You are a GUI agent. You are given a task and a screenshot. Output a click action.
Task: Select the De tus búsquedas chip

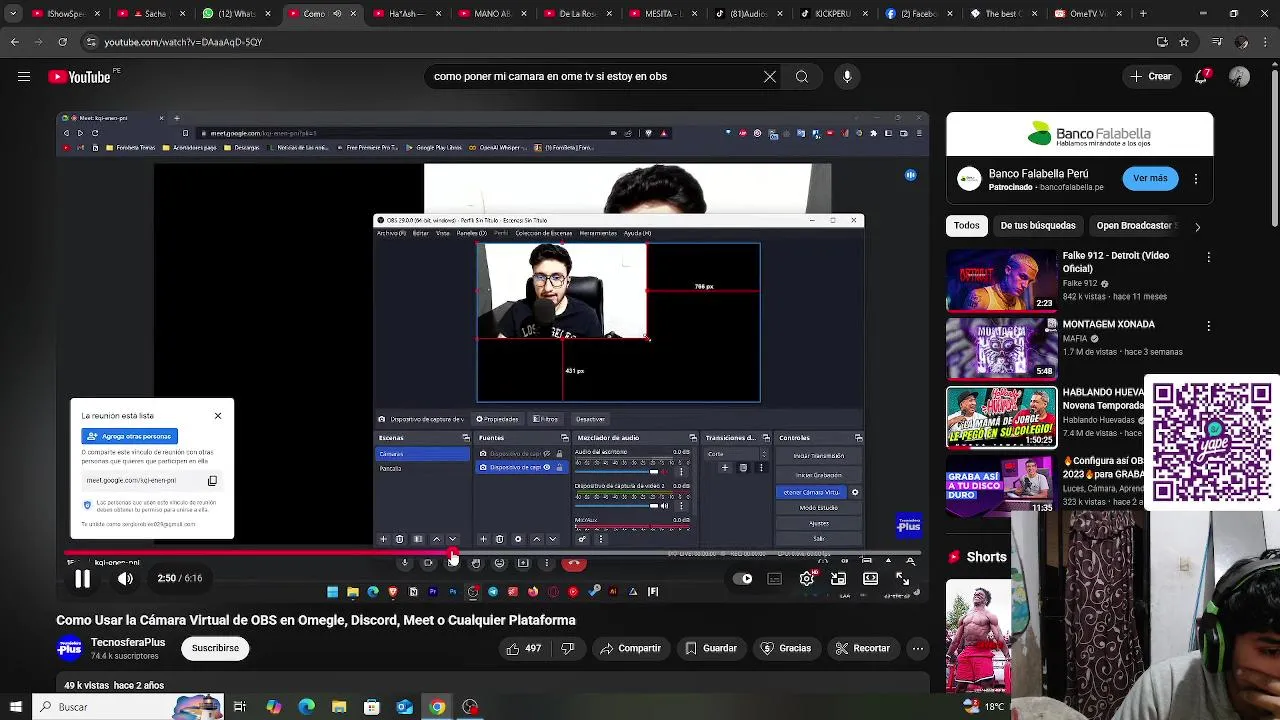pyautogui.click(x=1038, y=226)
